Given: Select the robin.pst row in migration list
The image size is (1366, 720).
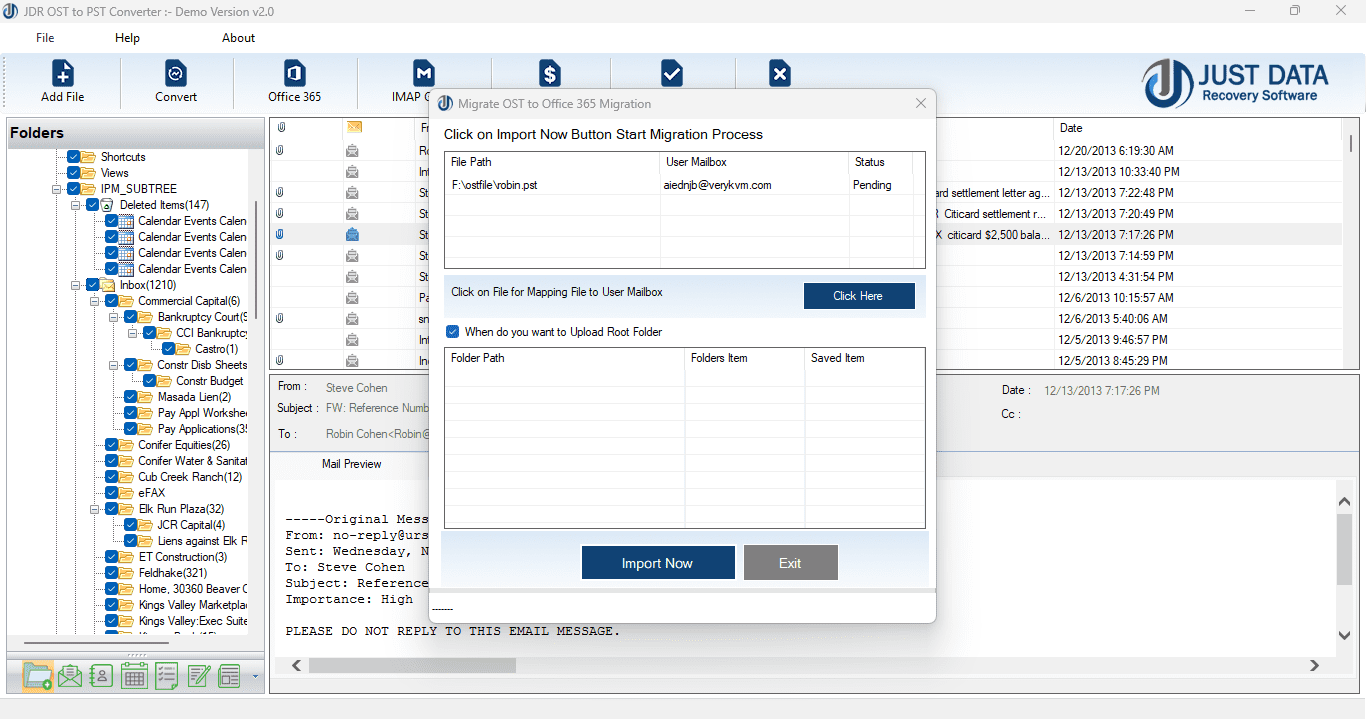Looking at the screenshot, I should click(x=600, y=184).
